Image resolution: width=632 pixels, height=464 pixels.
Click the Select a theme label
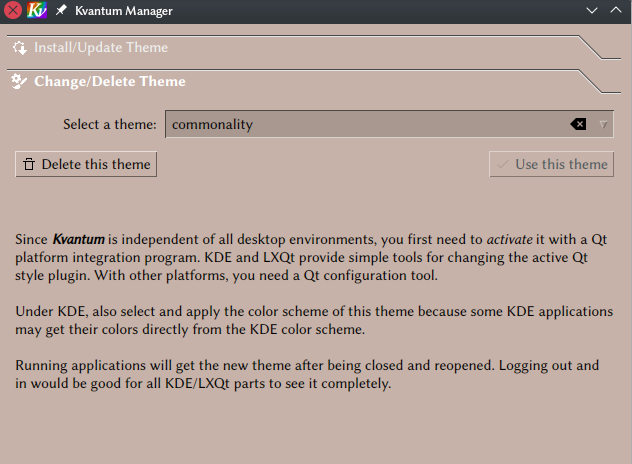click(110, 124)
